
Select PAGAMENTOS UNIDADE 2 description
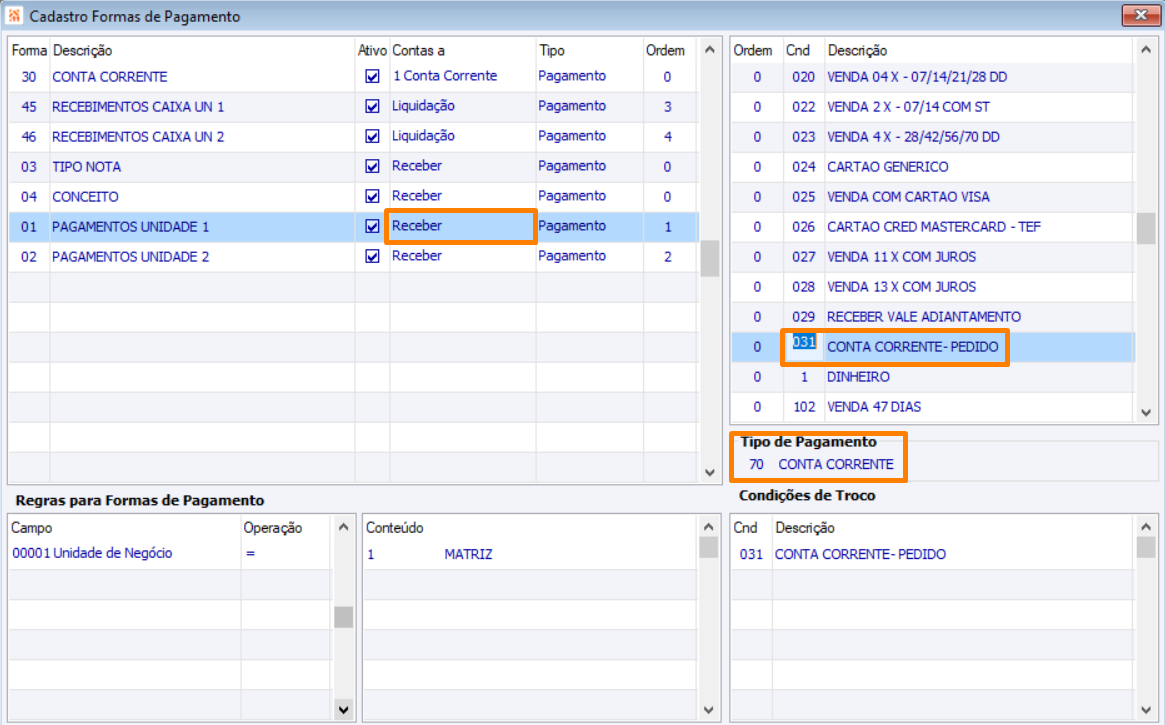point(131,256)
